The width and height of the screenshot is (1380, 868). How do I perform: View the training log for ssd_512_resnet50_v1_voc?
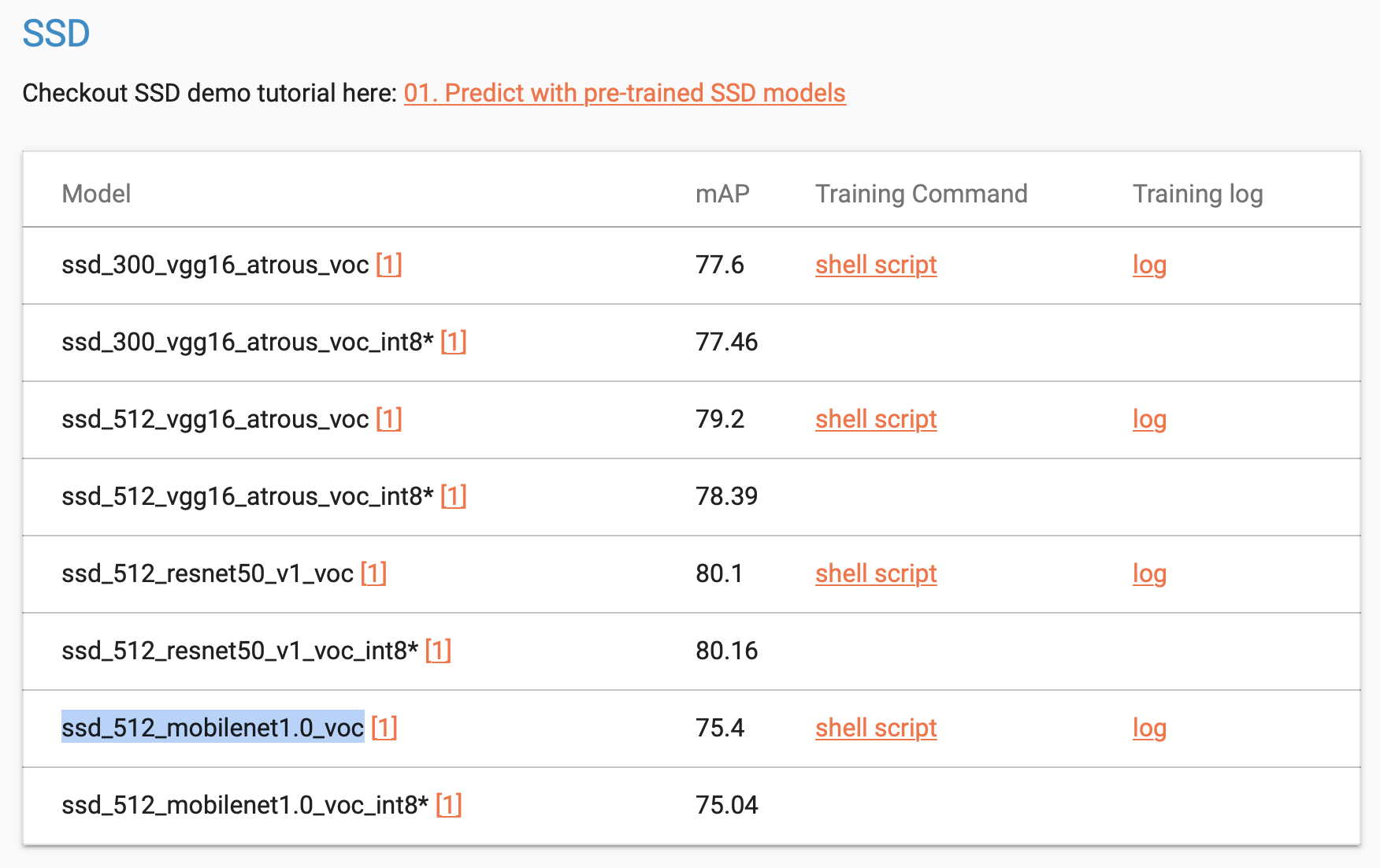tap(1149, 575)
